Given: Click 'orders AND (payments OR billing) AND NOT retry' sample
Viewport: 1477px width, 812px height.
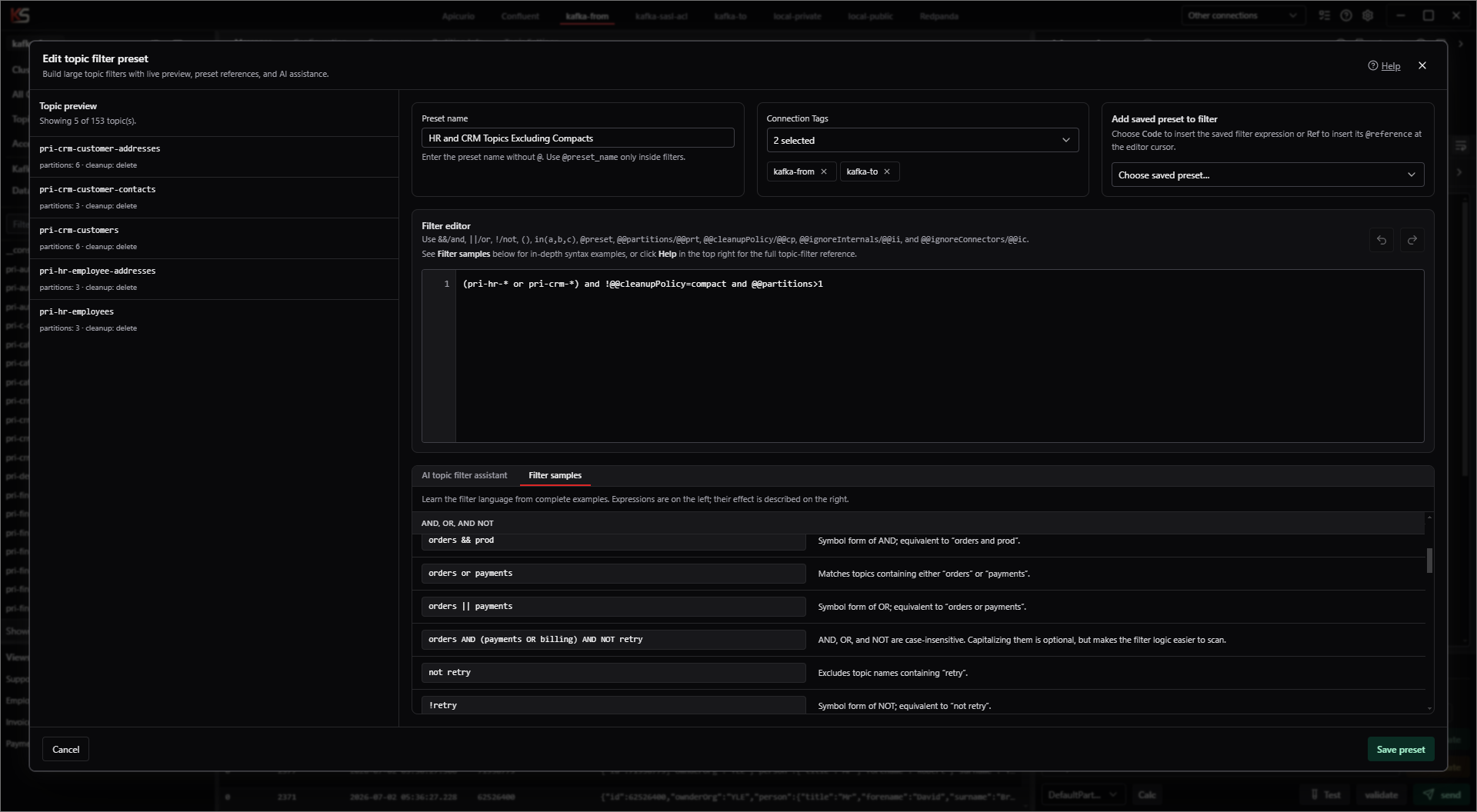Looking at the screenshot, I should click(613, 640).
